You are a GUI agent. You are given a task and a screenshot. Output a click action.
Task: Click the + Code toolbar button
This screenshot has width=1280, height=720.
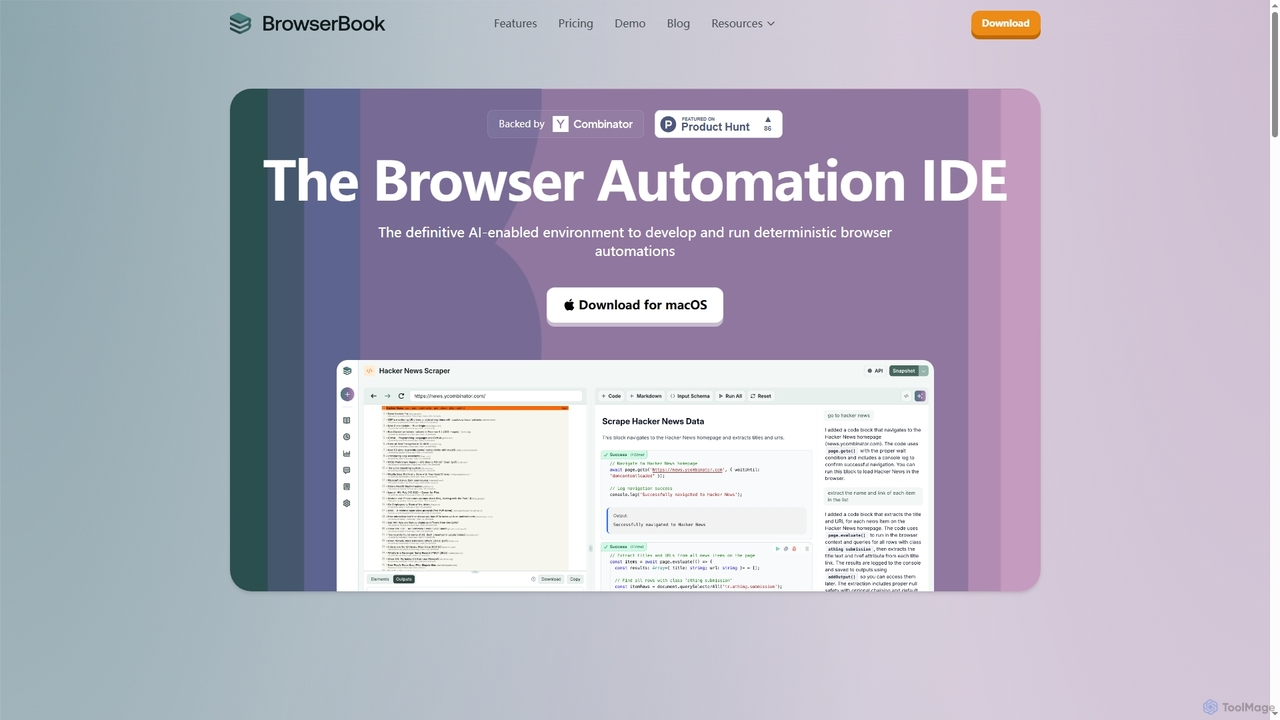(x=611, y=396)
